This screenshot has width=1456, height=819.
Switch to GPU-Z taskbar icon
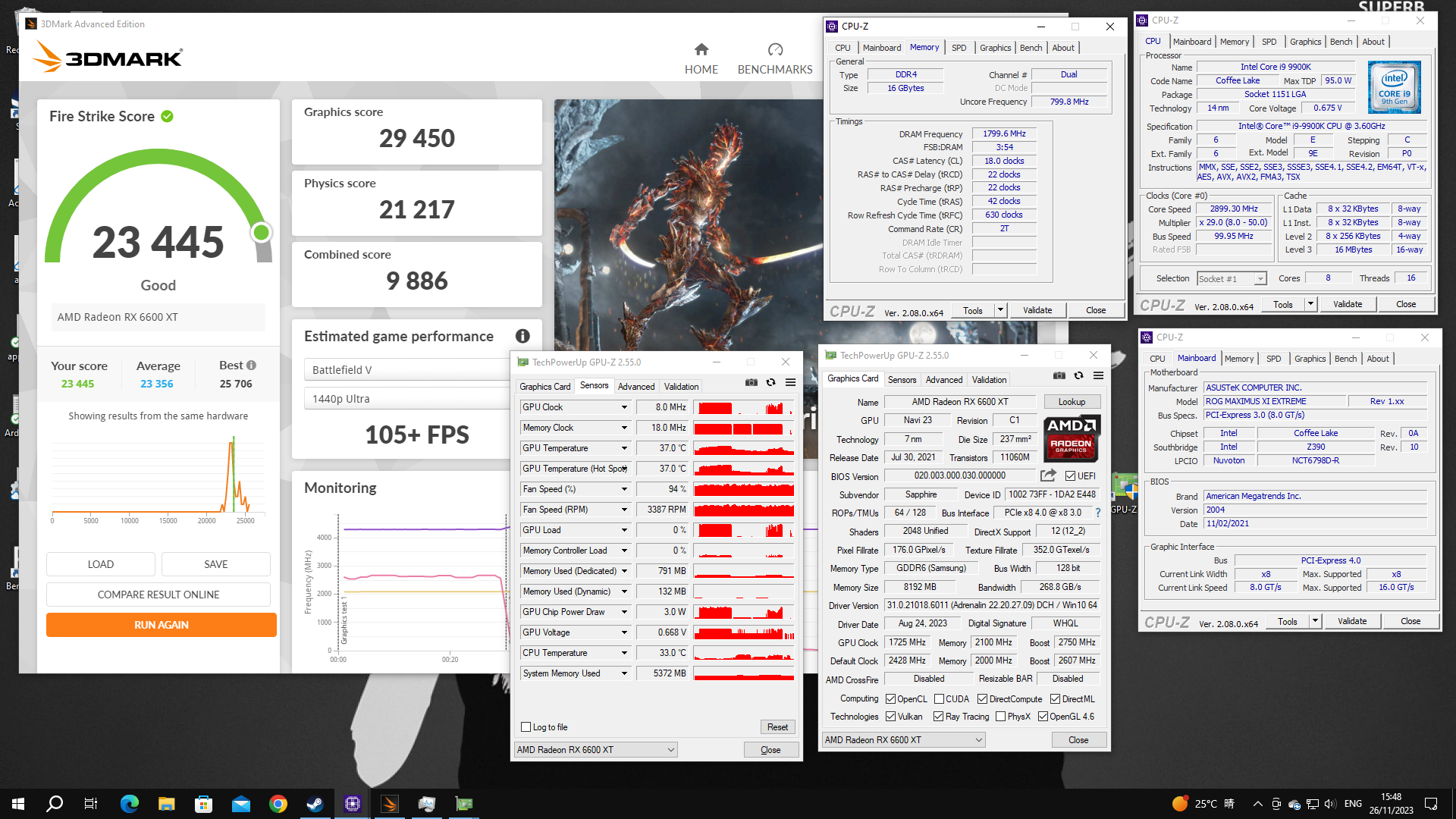[463, 804]
